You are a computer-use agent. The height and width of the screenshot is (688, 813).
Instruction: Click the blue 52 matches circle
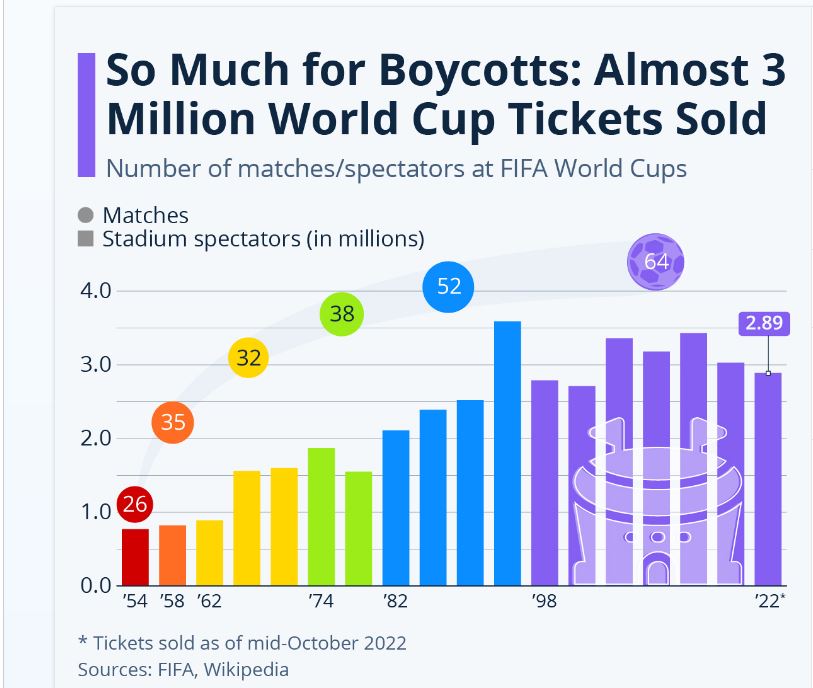[x=449, y=287]
